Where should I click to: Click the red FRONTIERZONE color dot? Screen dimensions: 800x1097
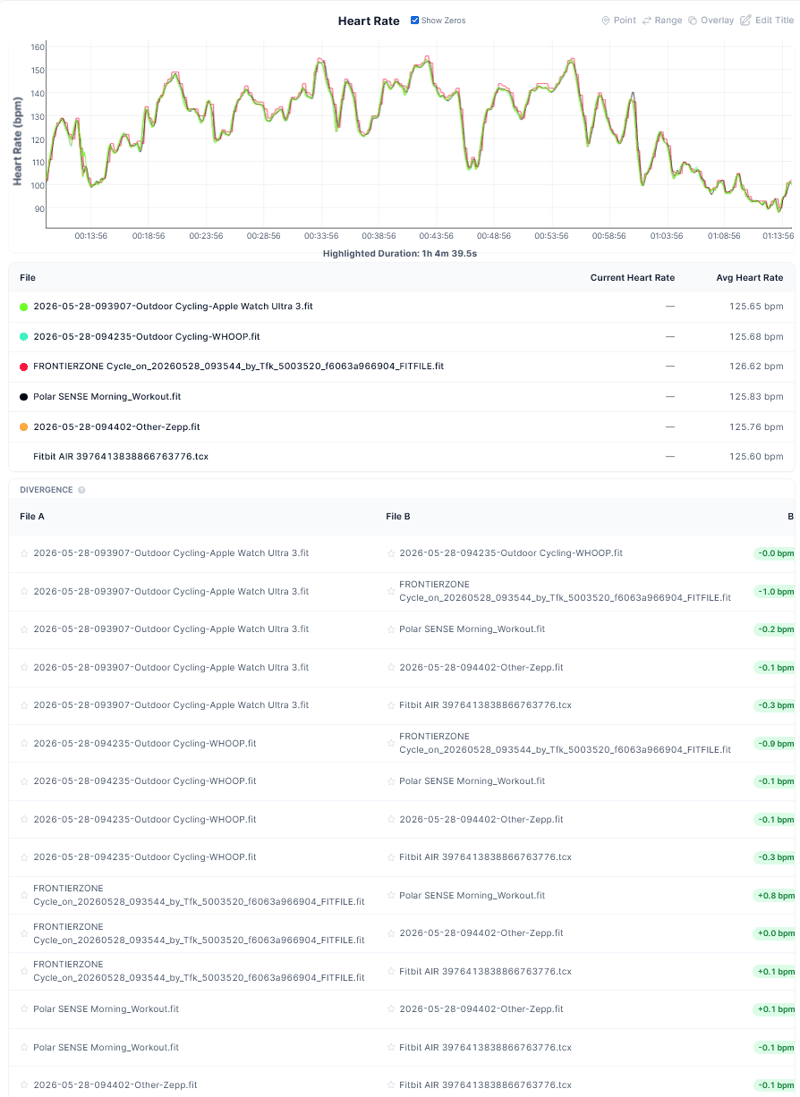point(24,367)
